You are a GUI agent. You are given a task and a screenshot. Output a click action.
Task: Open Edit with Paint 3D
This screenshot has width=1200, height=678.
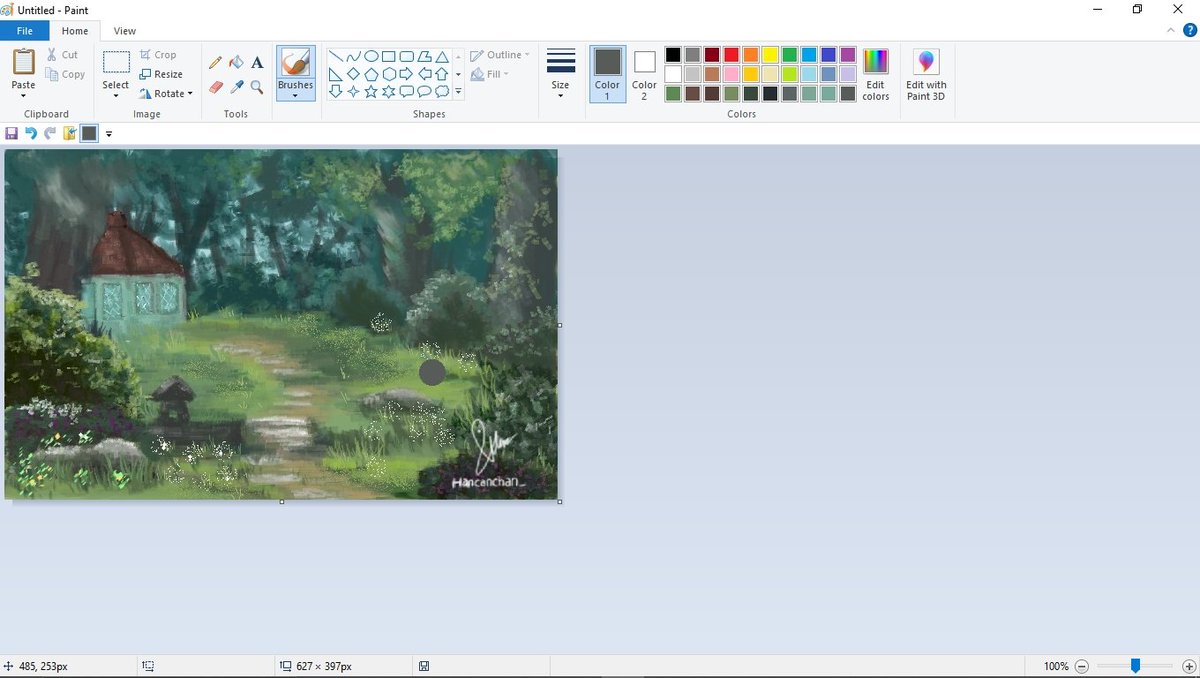click(926, 74)
